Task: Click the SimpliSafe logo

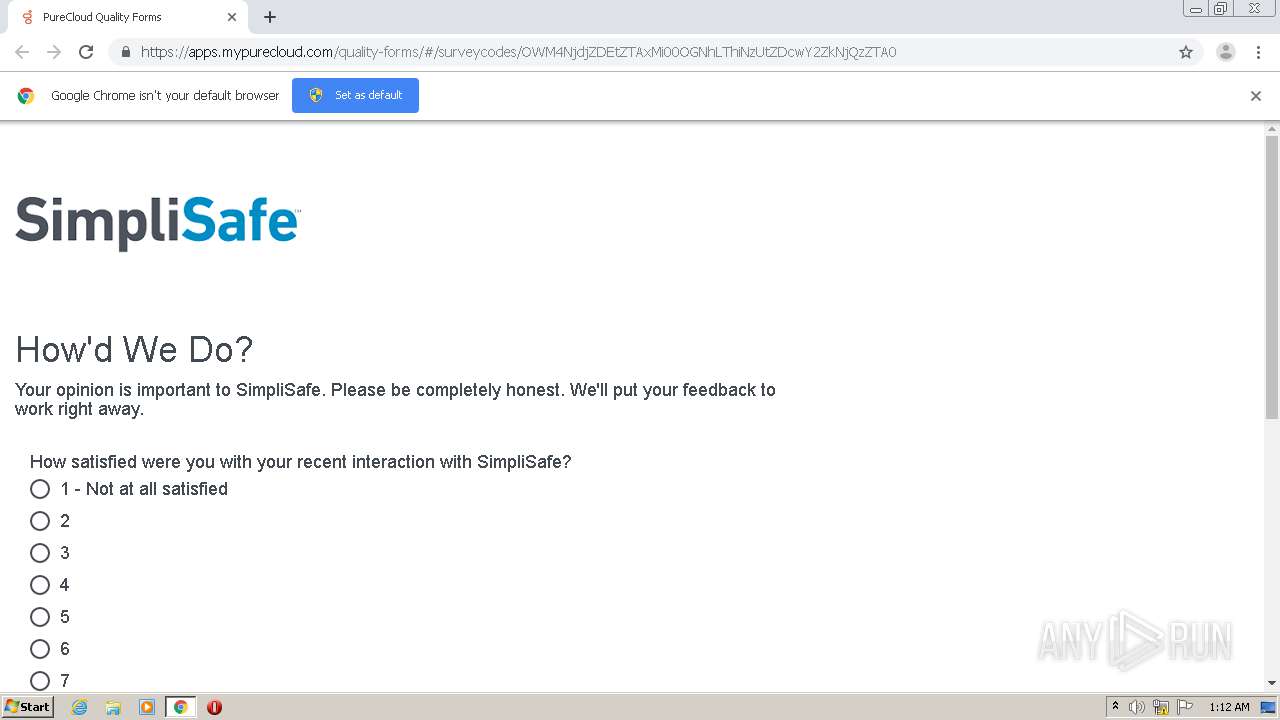Action: click(x=158, y=222)
